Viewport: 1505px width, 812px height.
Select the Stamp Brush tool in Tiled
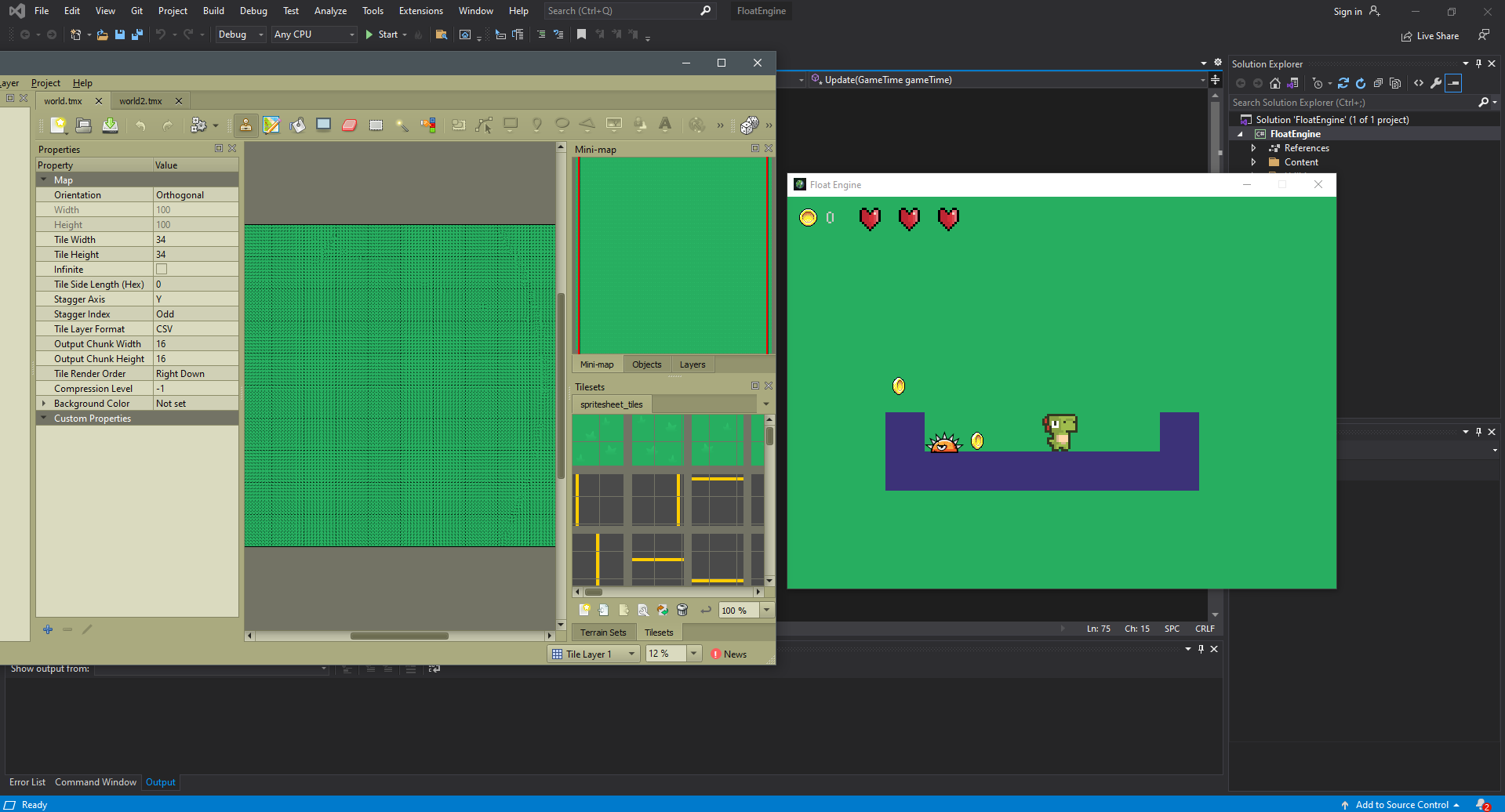click(x=245, y=125)
